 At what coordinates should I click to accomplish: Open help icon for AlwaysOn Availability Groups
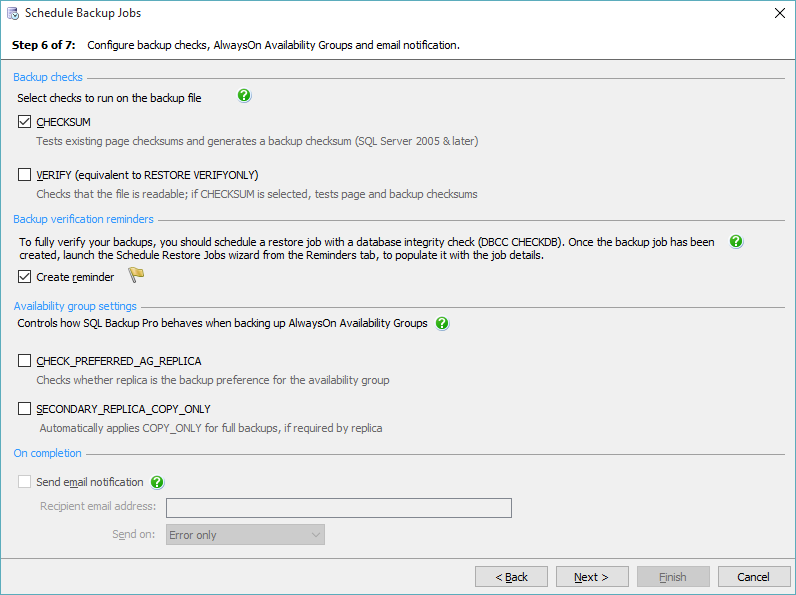tap(442, 324)
